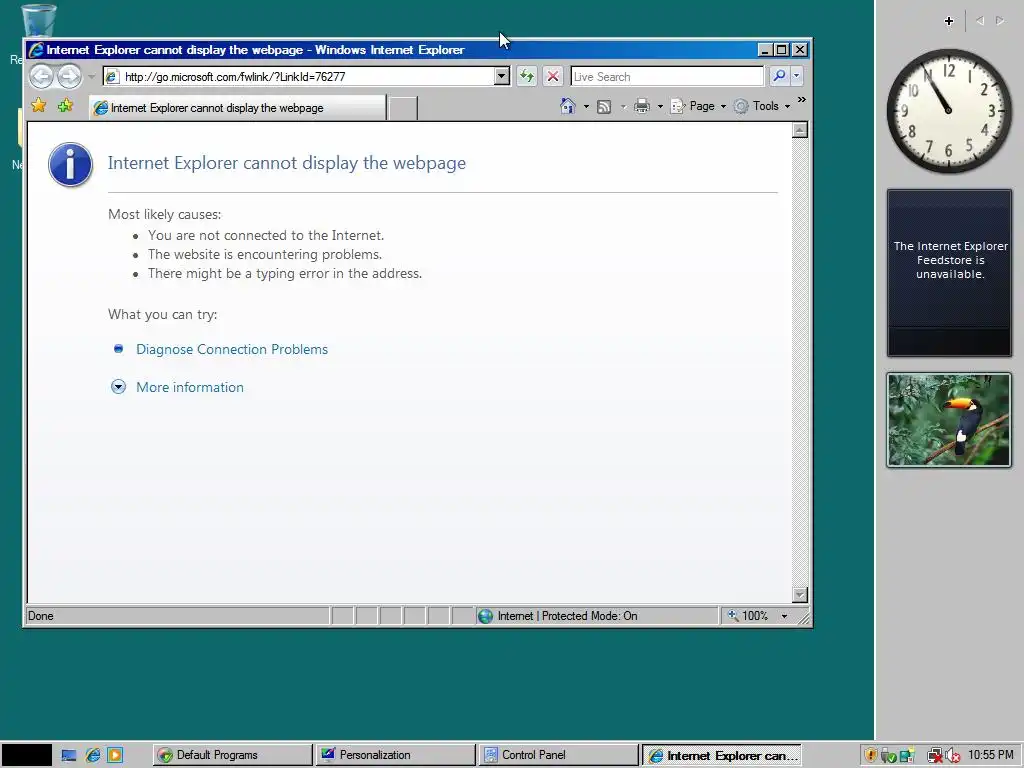Switch to Control Panel taskbar button

click(x=558, y=755)
